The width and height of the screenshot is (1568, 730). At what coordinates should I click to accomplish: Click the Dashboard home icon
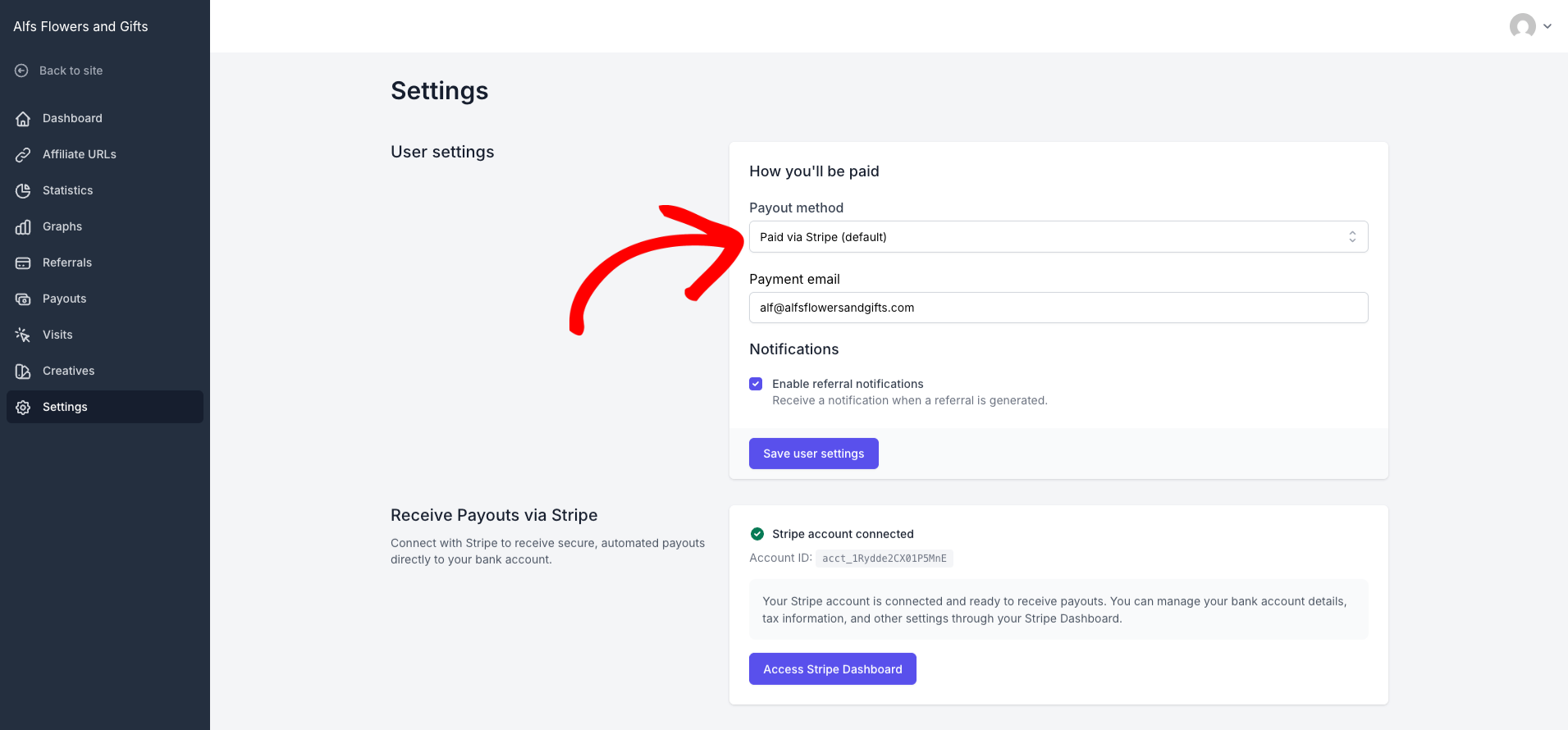(23, 118)
